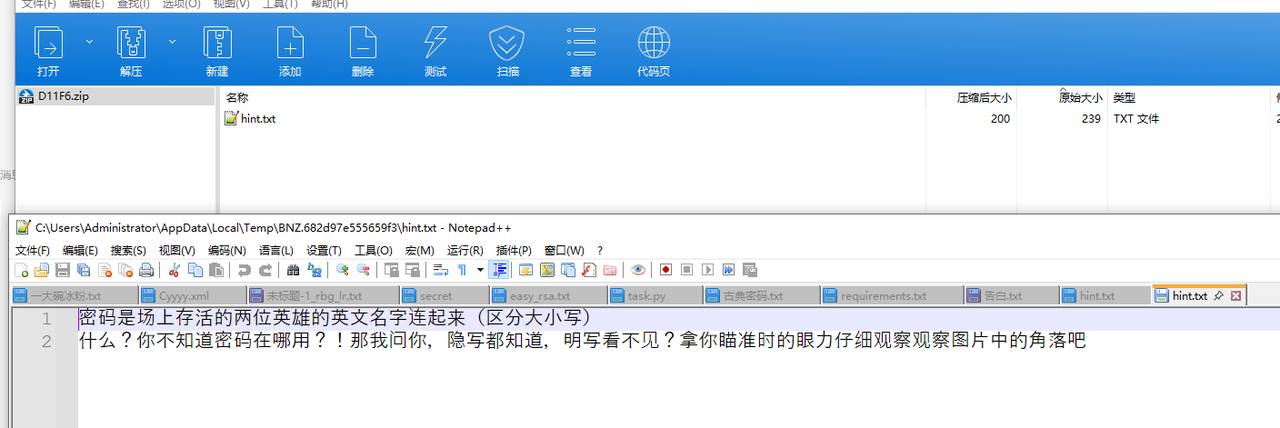Click the Save All icon in Notepad++
This screenshot has height=428, width=1280.
tap(83, 270)
